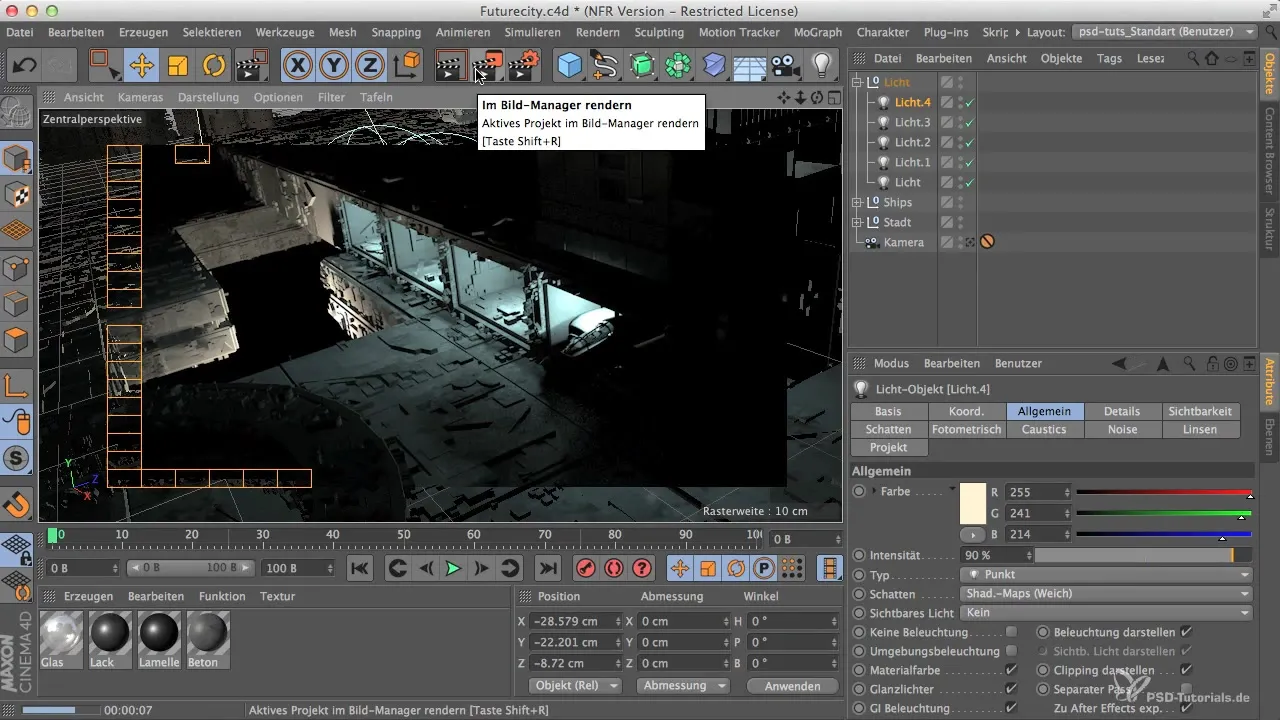Add a Cube primitive object
This screenshot has height=720, width=1280.
tap(570, 66)
